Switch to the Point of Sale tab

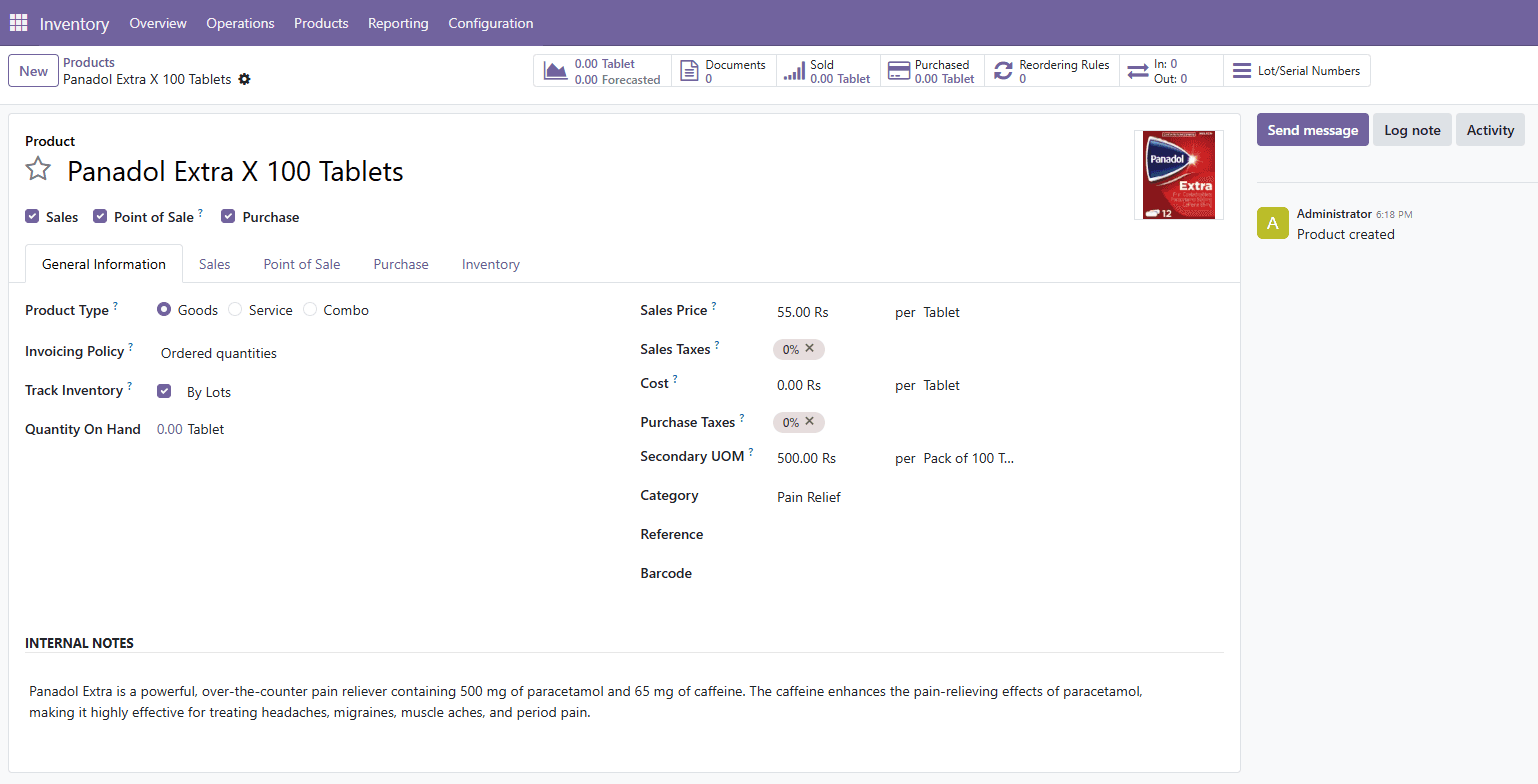point(302,264)
